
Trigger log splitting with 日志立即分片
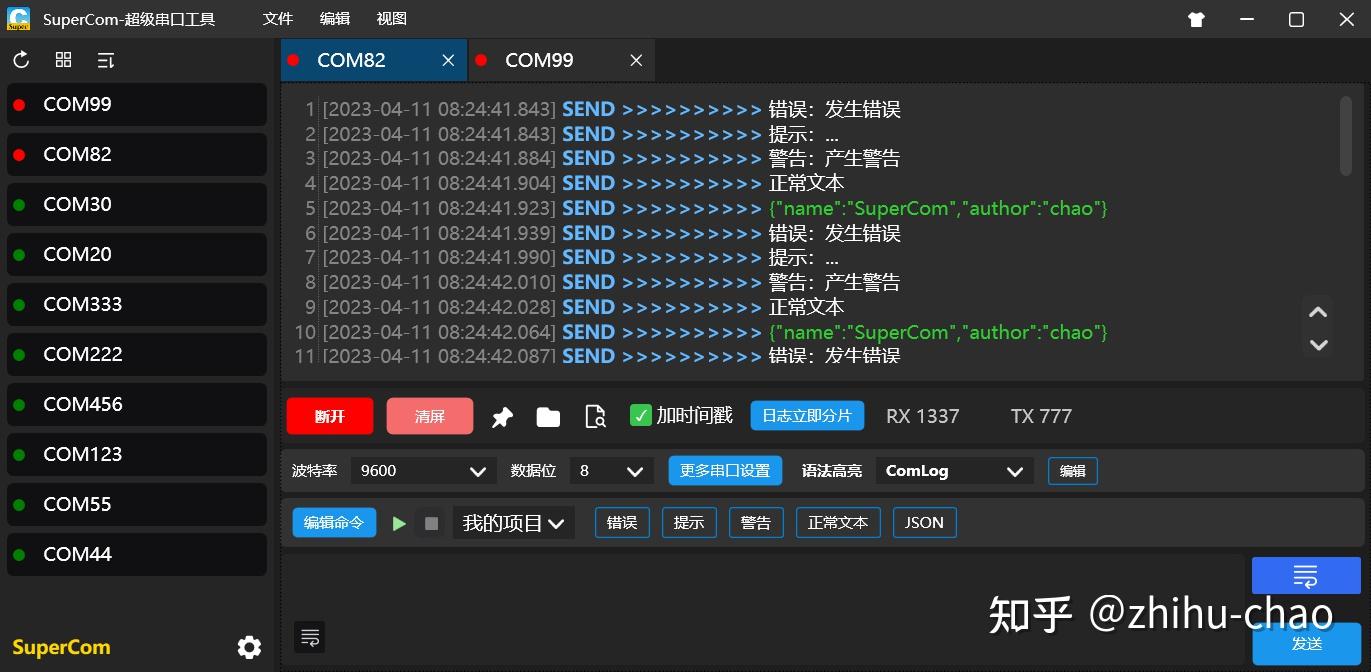tap(807, 415)
